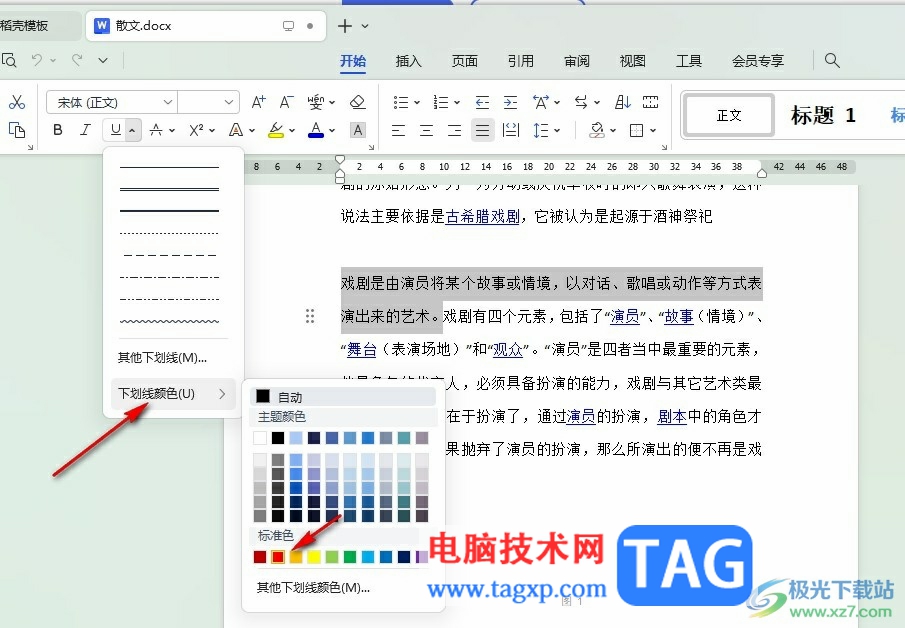Screen dimensions: 905x628
Task: Open the font name dropdown
Action: click(167, 103)
